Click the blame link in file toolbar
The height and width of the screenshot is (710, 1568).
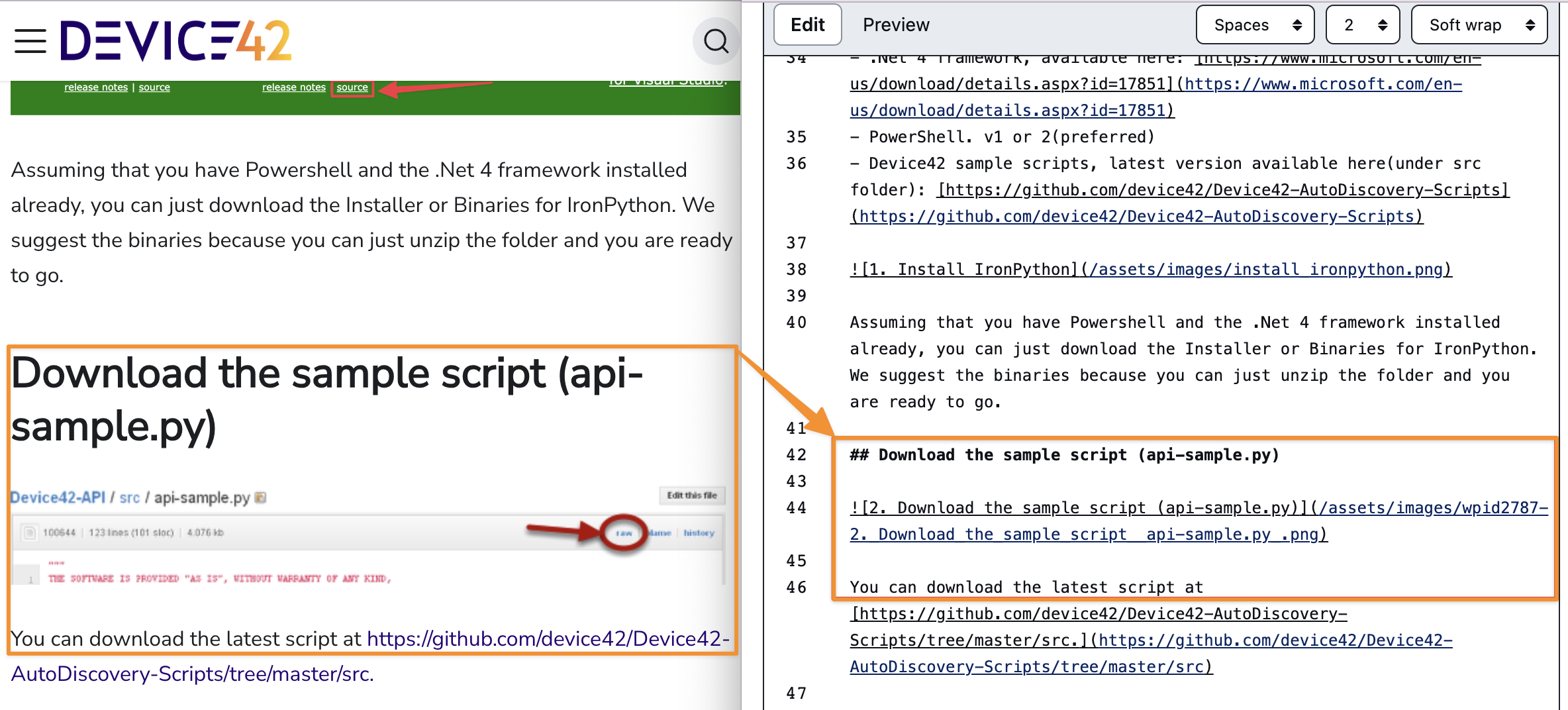[660, 532]
